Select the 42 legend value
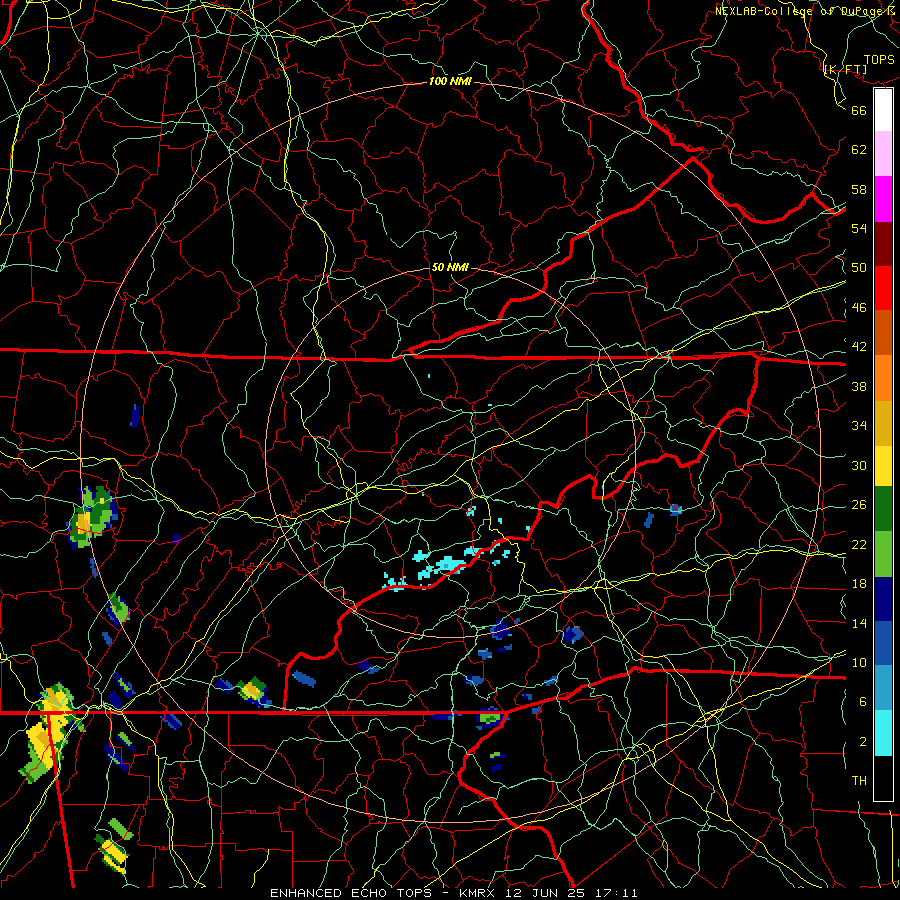This screenshot has height=900, width=900. coord(859,347)
